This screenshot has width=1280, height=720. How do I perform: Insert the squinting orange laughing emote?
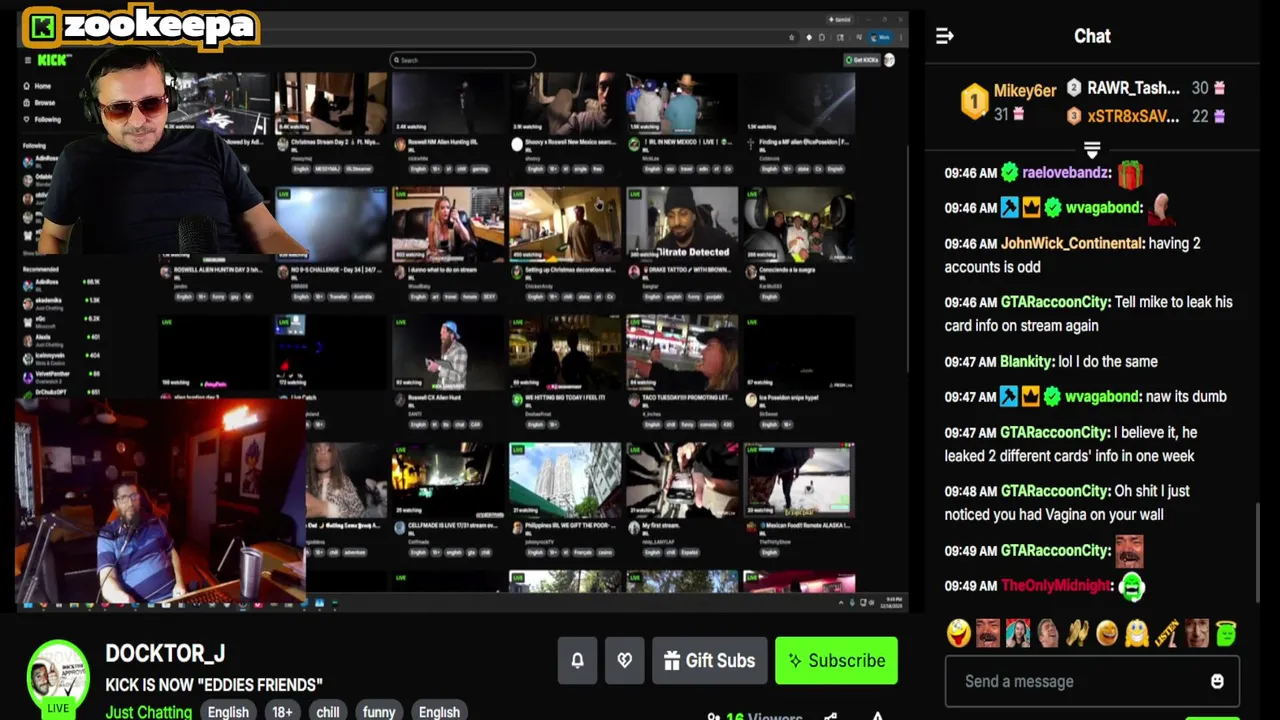point(1107,633)
